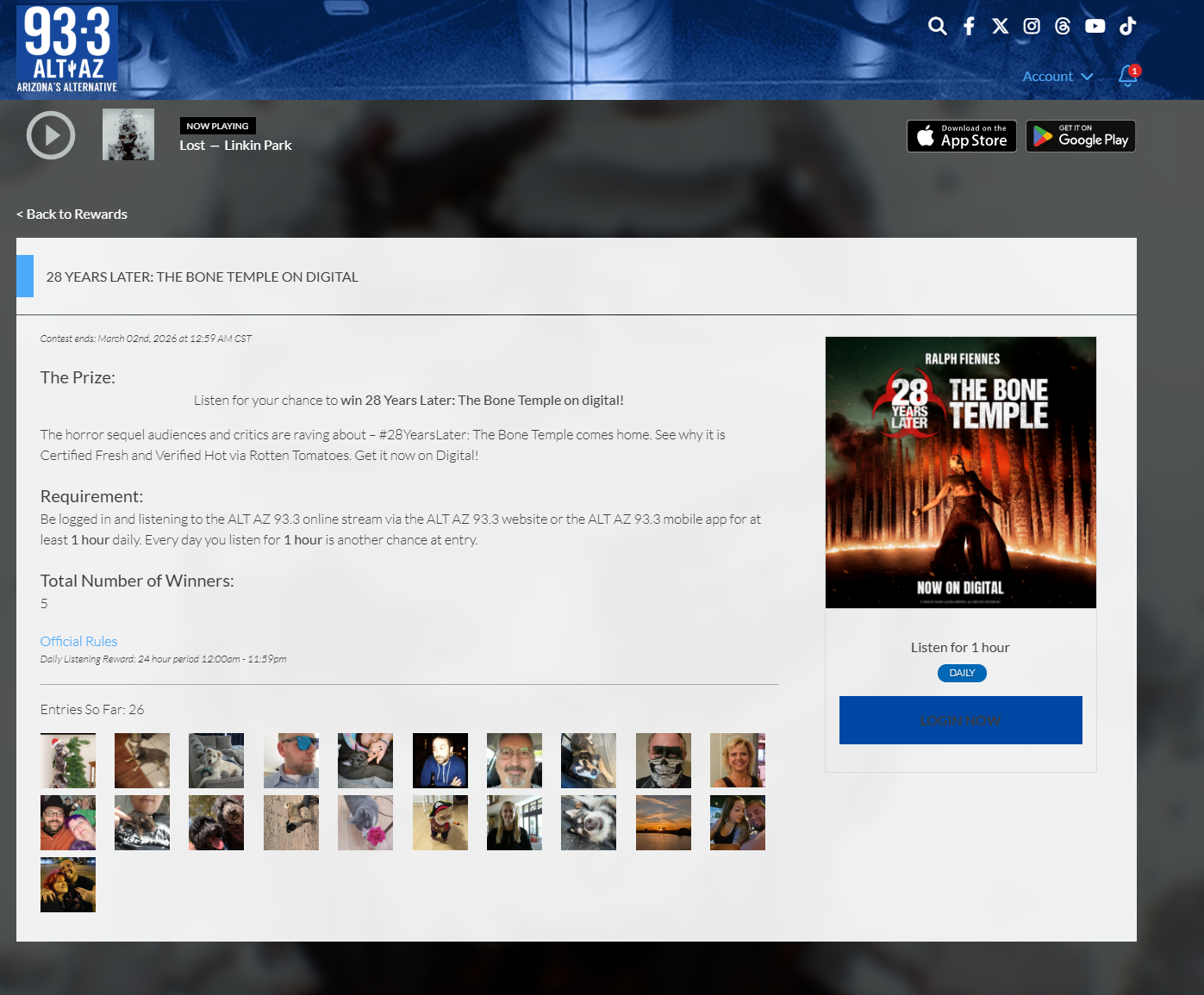Download the app from the App Store badge

pyautogui.click(x=962, y=136)
